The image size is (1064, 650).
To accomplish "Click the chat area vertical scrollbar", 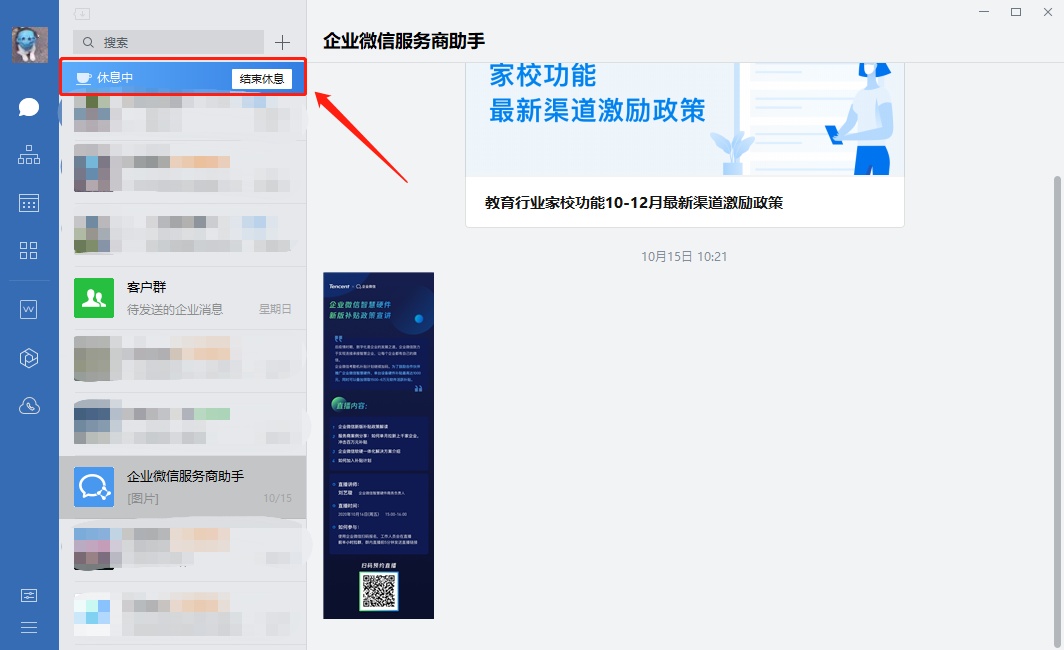I will pos(1056,400).
